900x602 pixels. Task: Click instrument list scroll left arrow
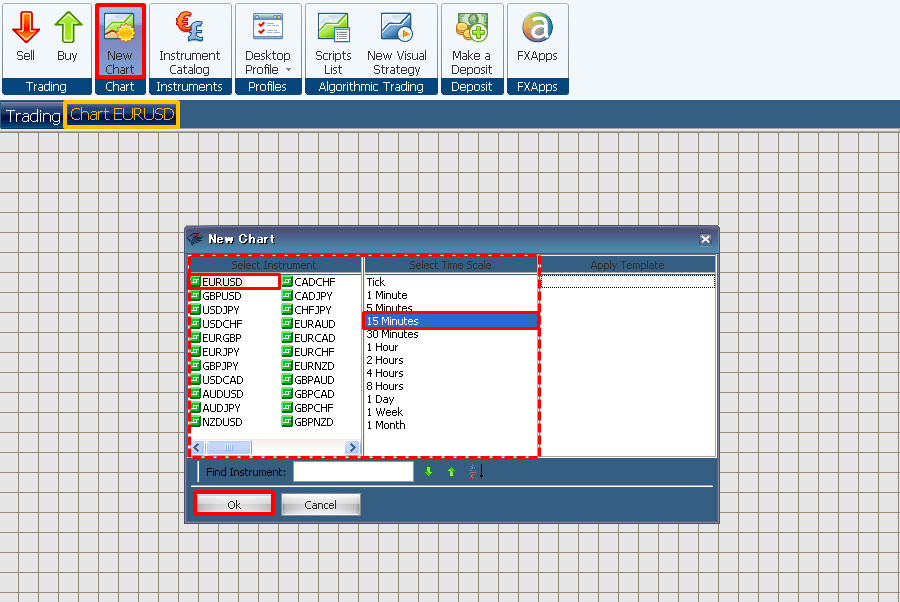tap(197, 447)
